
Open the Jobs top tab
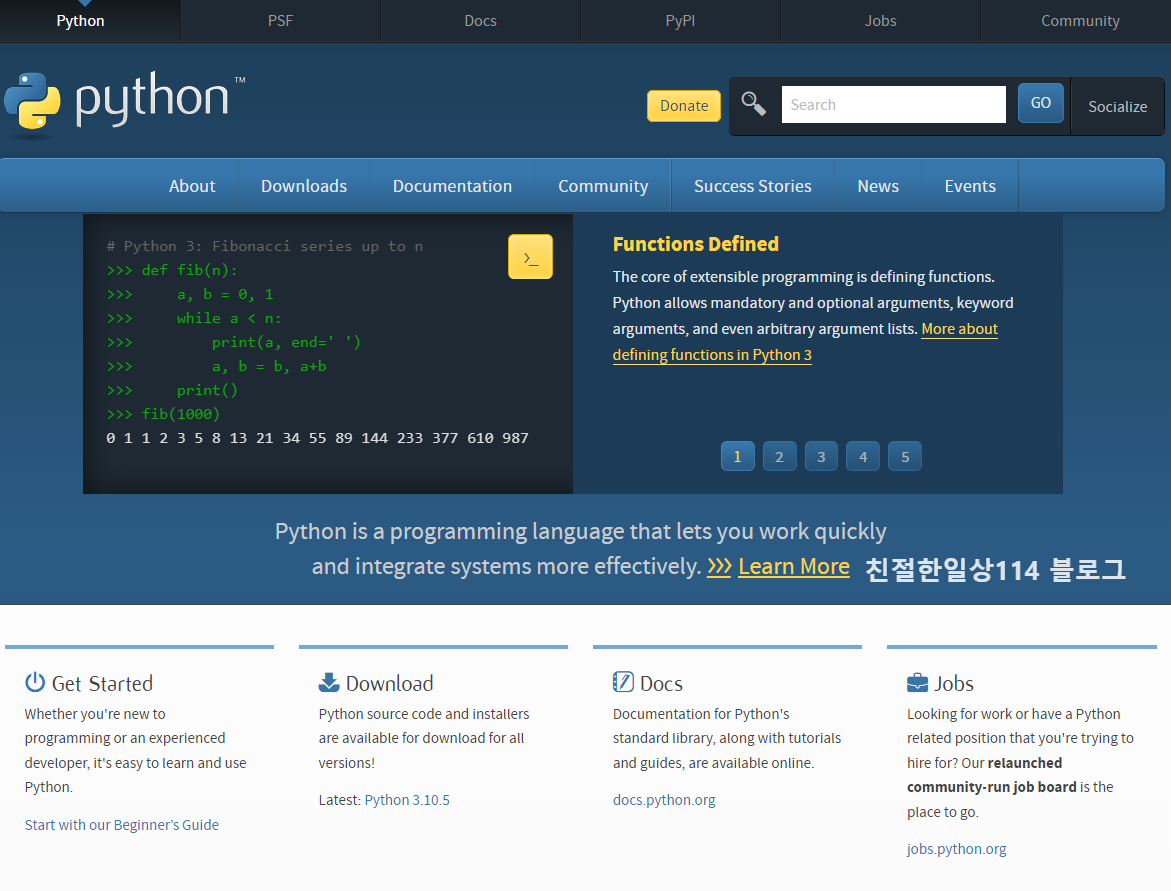click(x=880, y=21)
